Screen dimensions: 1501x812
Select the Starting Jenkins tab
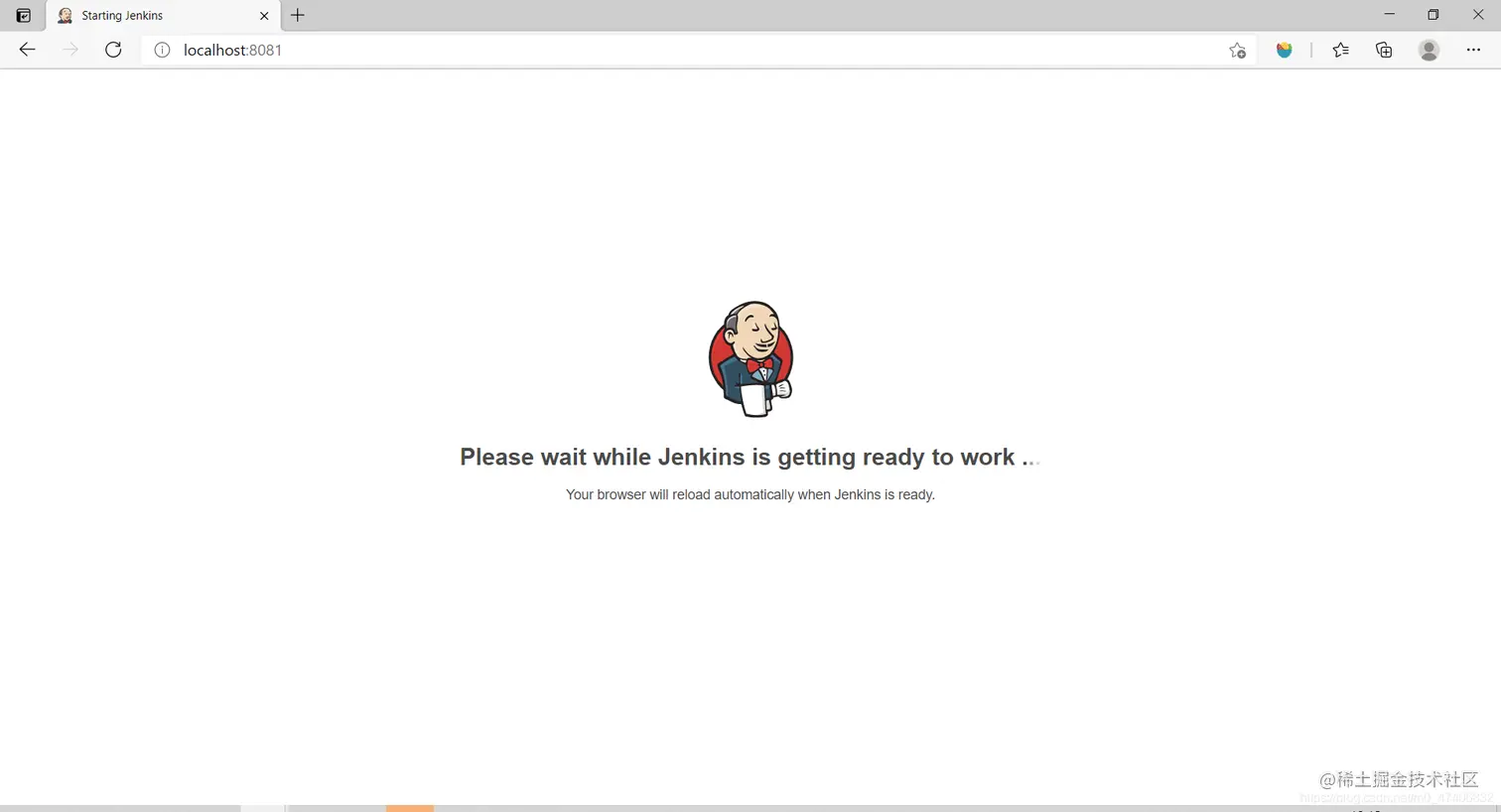tap(164, 15)
